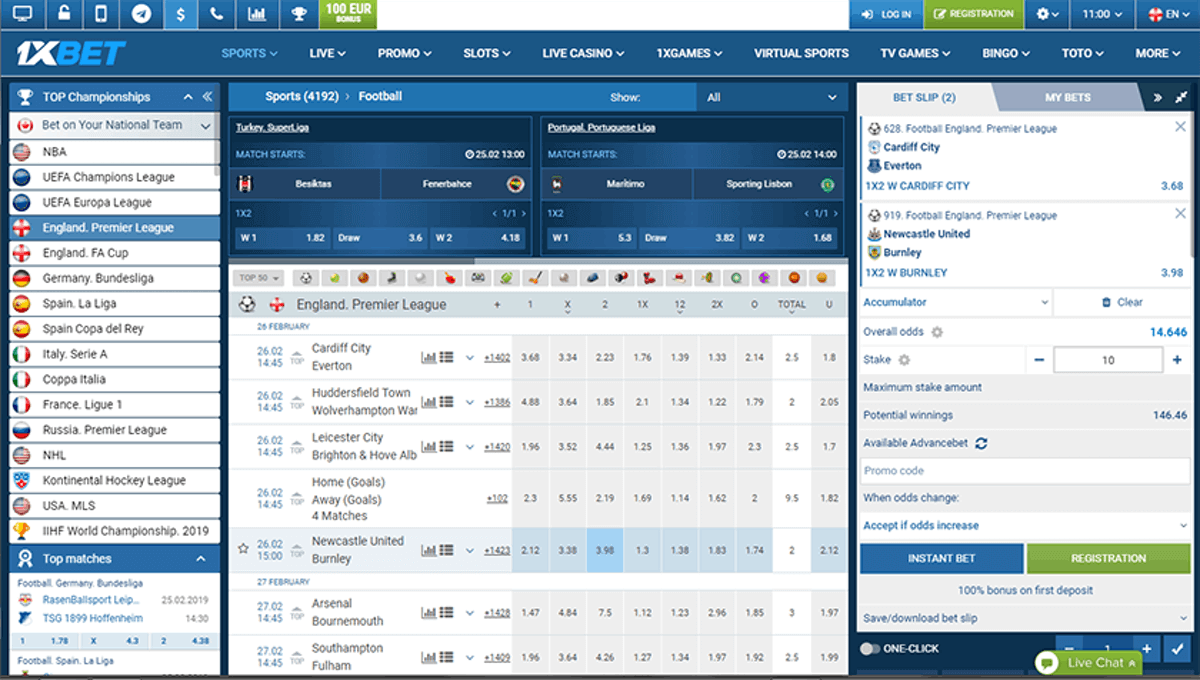This screenshot has width=1200, height=680.
Task: Clear the bet slip
Action: point(1122,302)
